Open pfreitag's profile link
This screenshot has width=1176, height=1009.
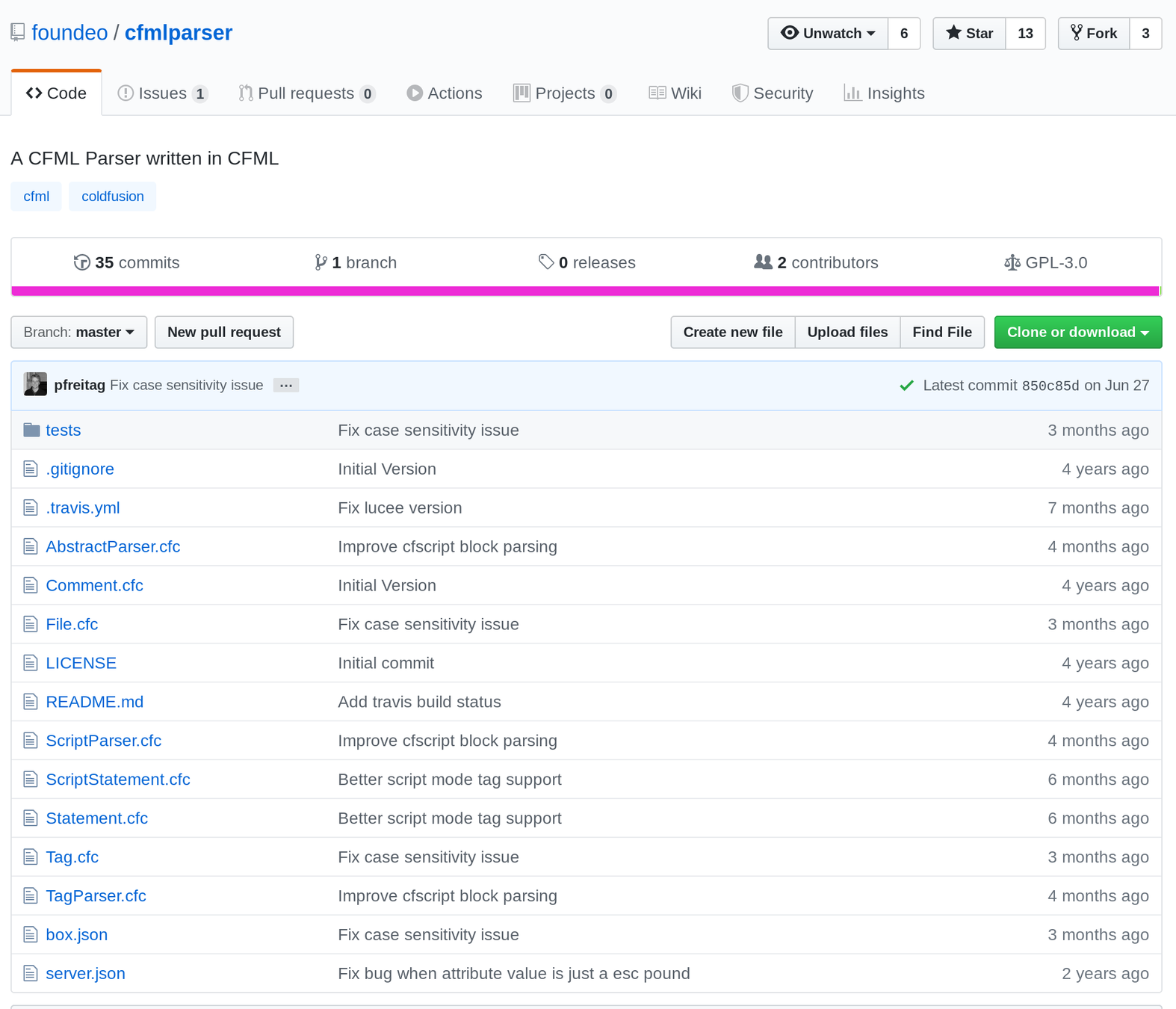tap(80, 385)
